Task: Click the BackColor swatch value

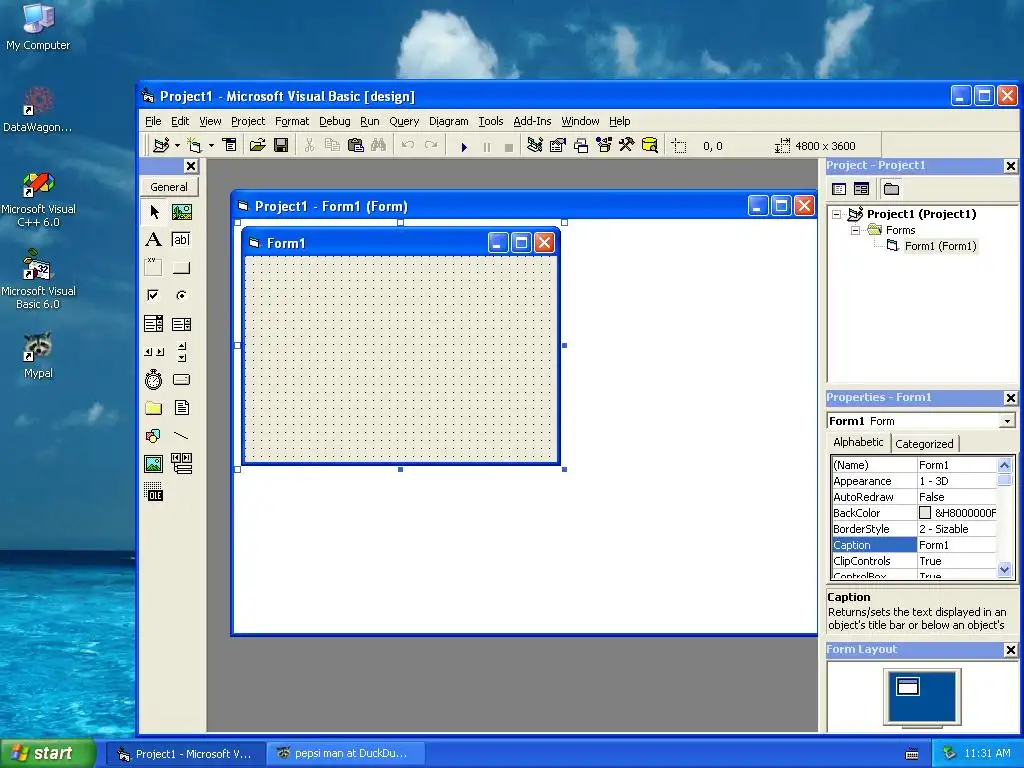Action: click(x=925, y=513)
